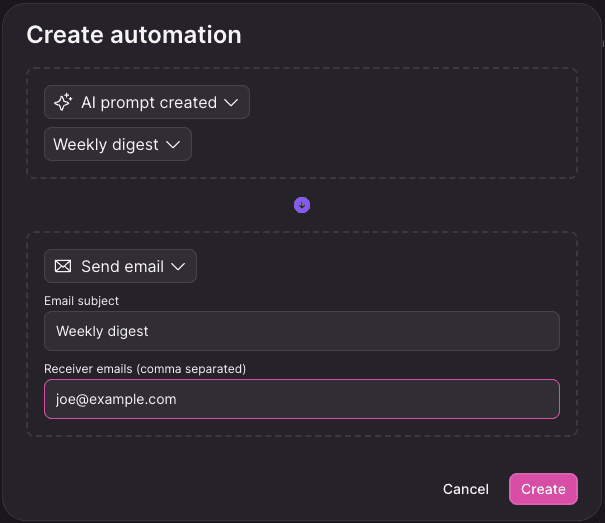Click the purple down-arrow connector icon
The image size is (605, 523).
(302, 205)
